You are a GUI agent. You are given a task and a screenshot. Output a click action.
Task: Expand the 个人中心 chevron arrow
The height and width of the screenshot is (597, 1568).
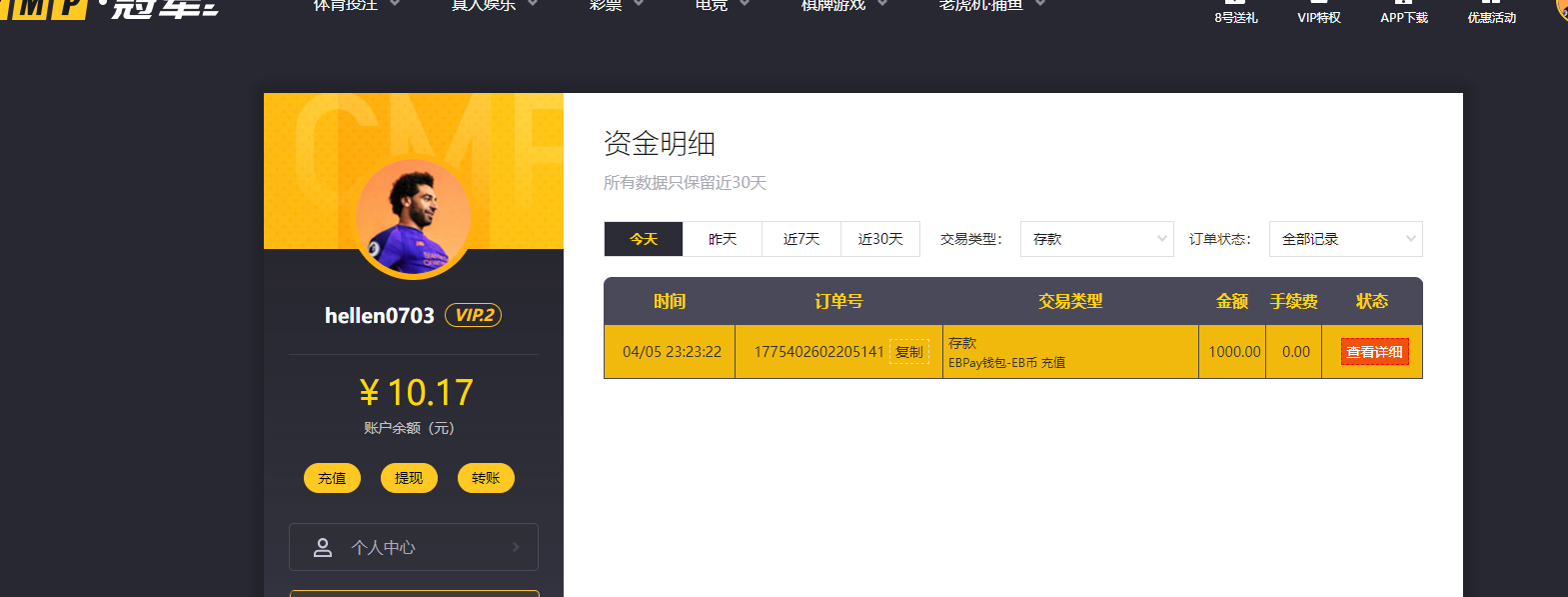point(516,547)
